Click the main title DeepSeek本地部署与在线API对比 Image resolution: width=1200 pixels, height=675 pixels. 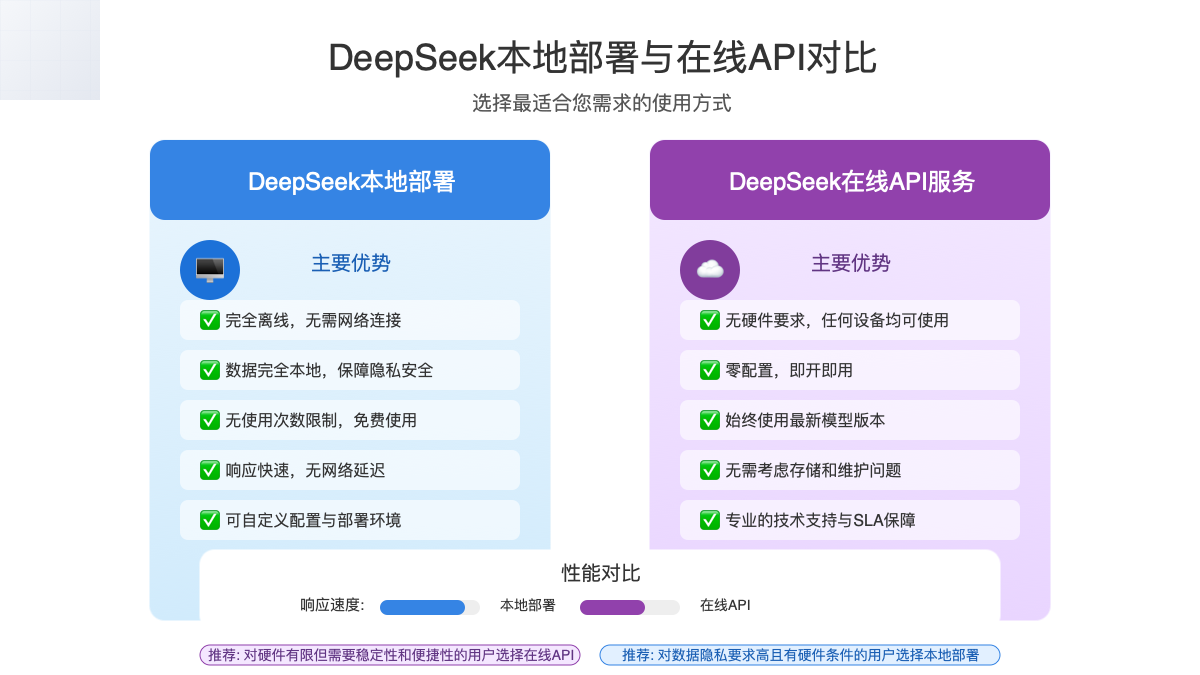603,58
